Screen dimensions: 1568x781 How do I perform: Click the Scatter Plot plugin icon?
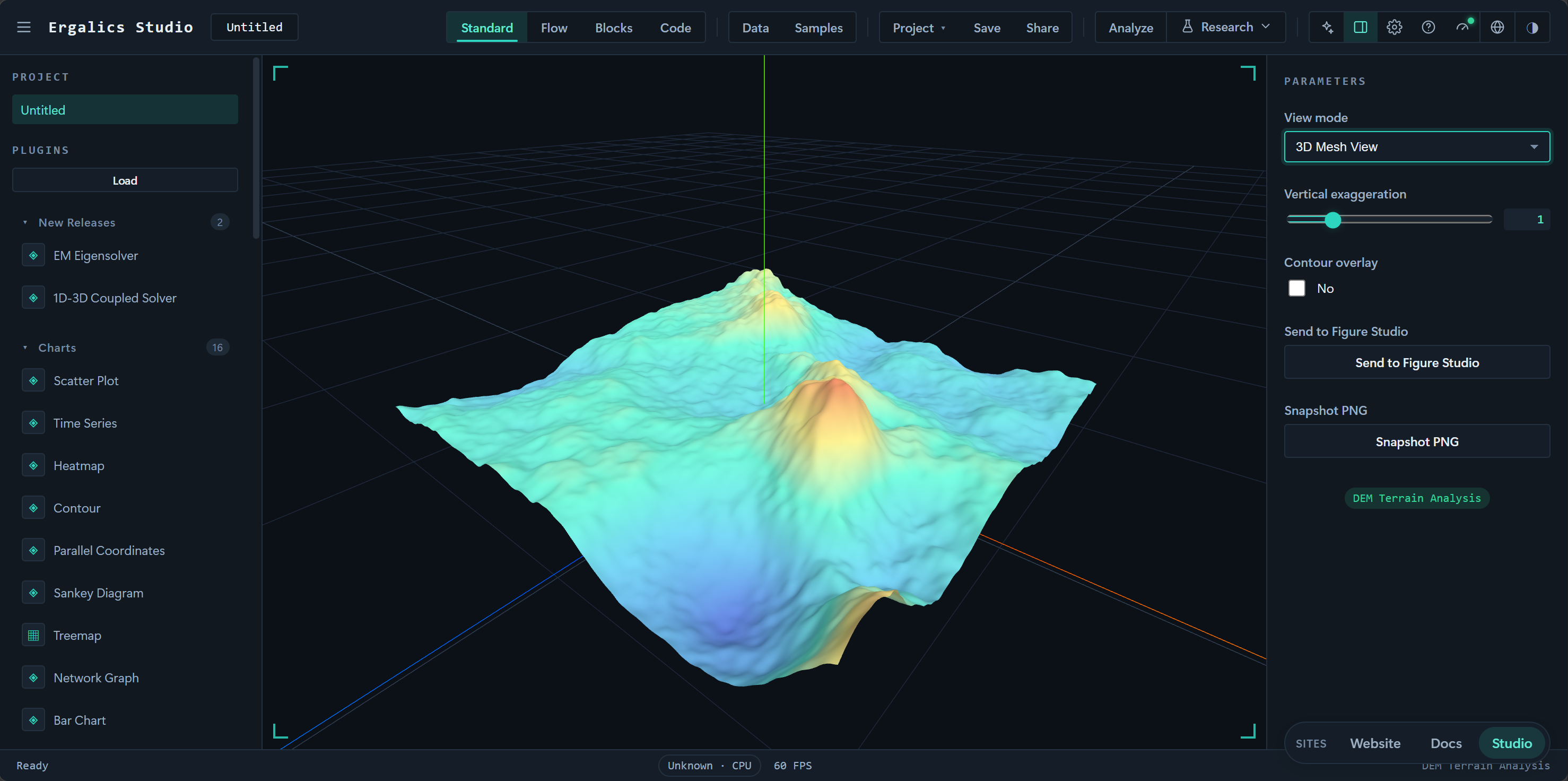pyautogui.click(x=33, y=380)
